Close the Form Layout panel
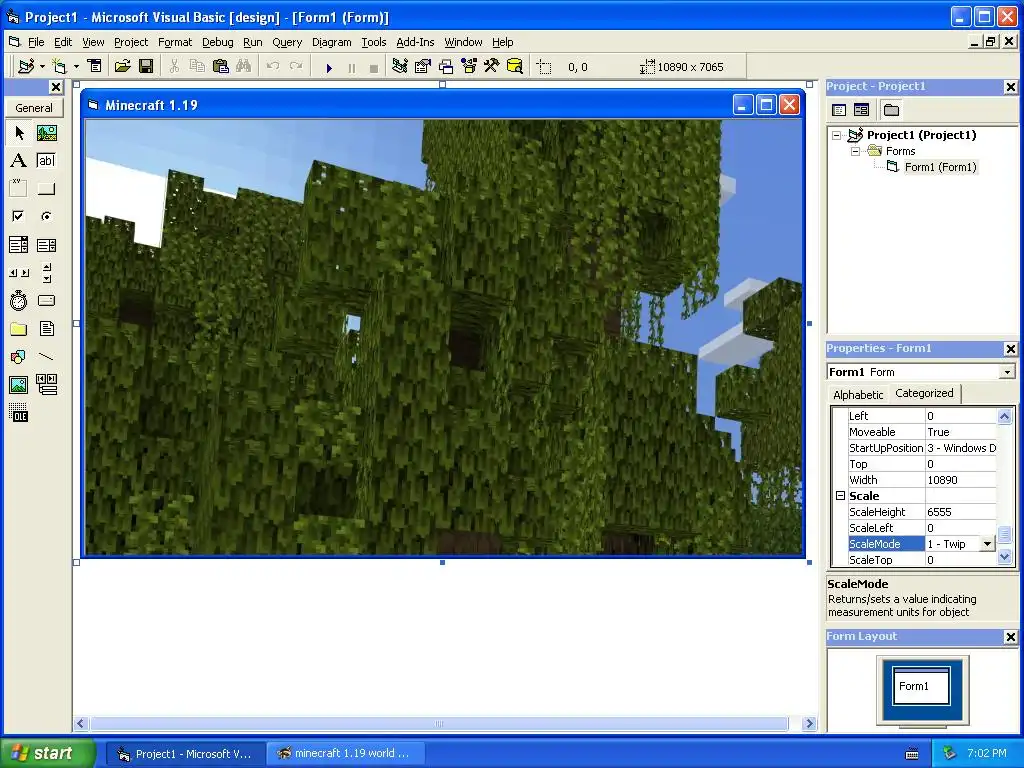Screen dimensions: 1024x768 pyautogui.click(x=1010, y=637)
